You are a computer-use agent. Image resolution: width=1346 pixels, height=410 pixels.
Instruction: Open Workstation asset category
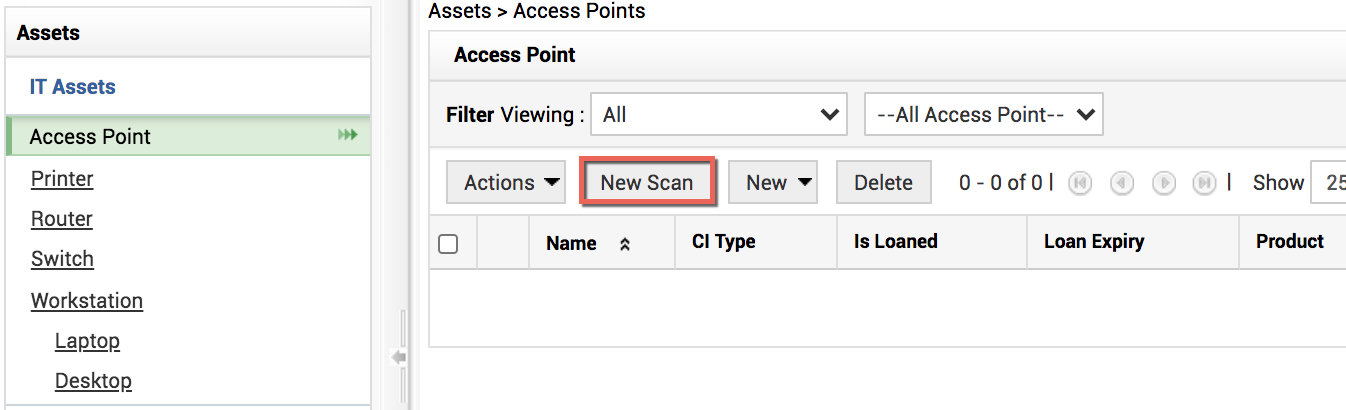(87, 301)
